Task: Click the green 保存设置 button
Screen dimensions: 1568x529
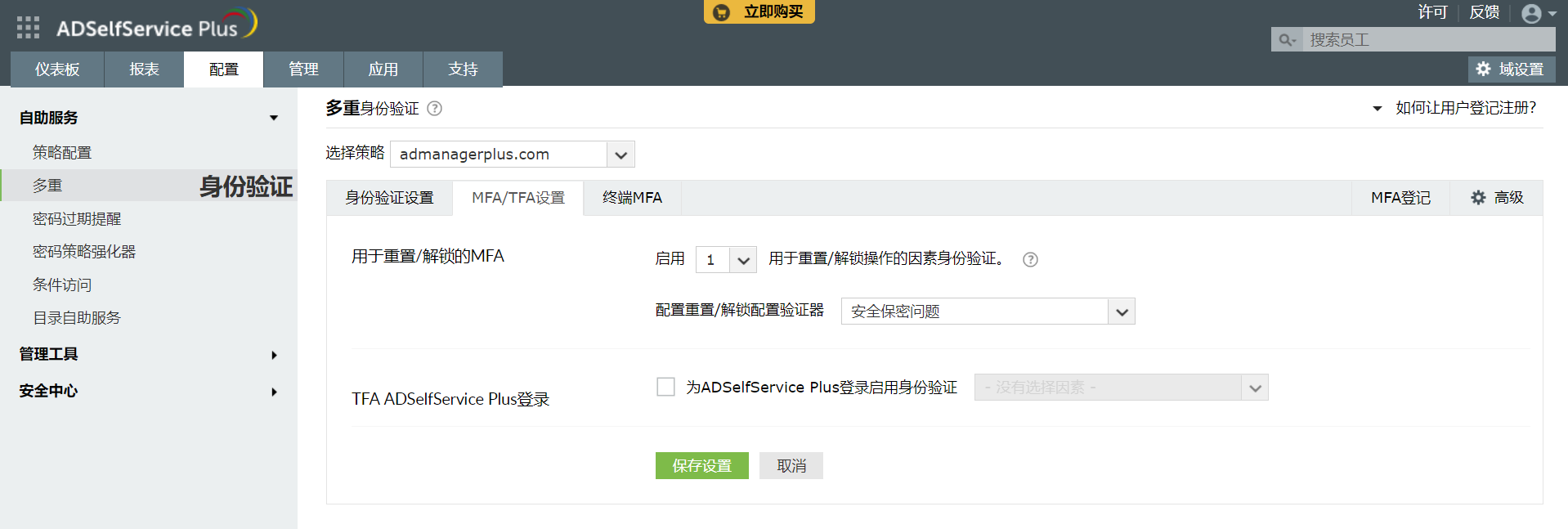Action: [701, 466]
